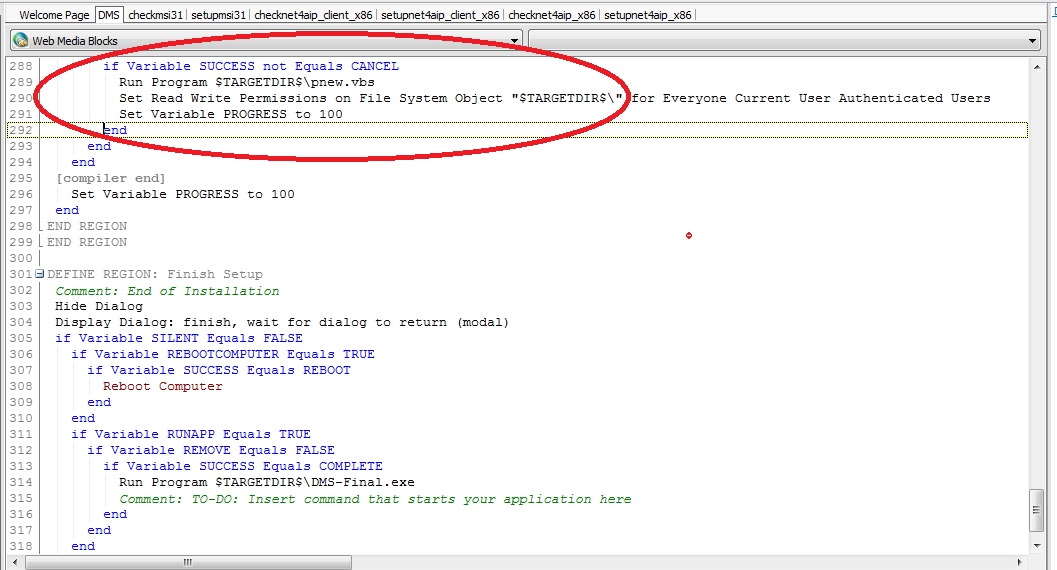Switch to setupnet4aip_client_x86 tab

pyautogui.click(x=440, y=15)
